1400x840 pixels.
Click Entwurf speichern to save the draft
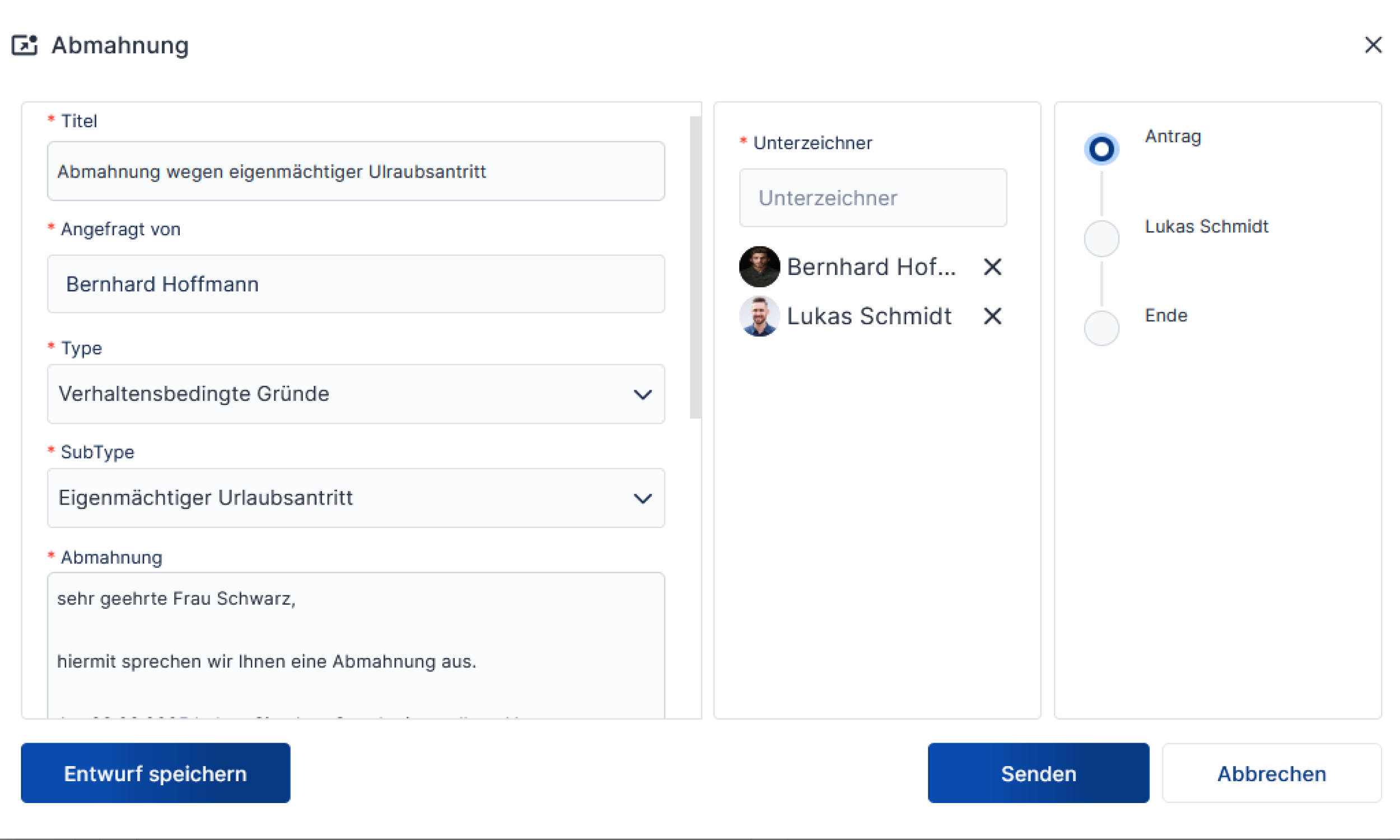[x=155, y=773]
